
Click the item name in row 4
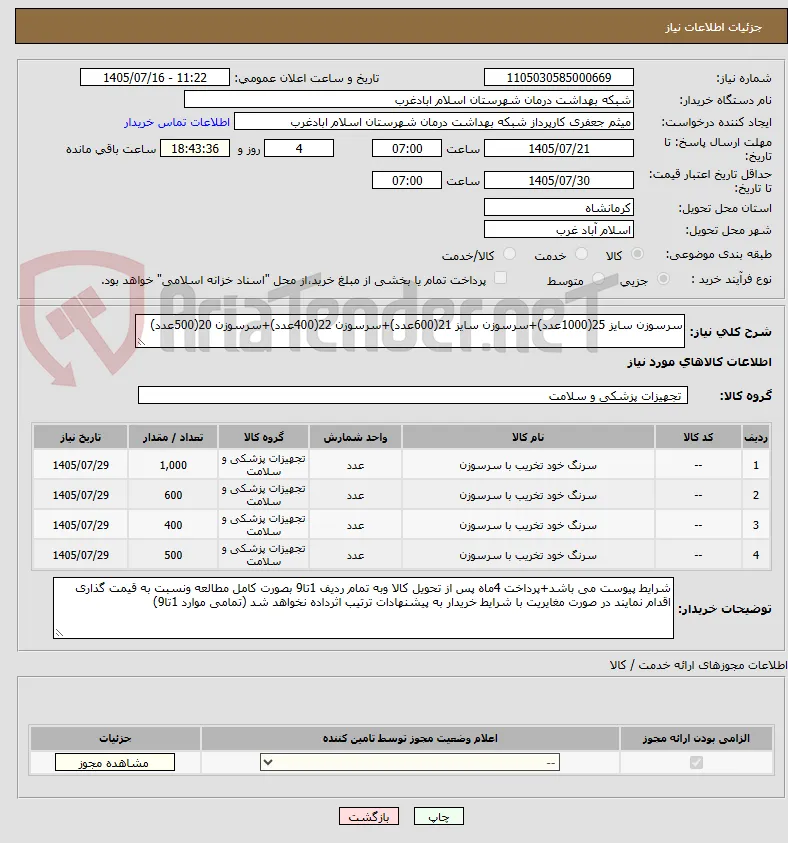(x=528, y=555)
